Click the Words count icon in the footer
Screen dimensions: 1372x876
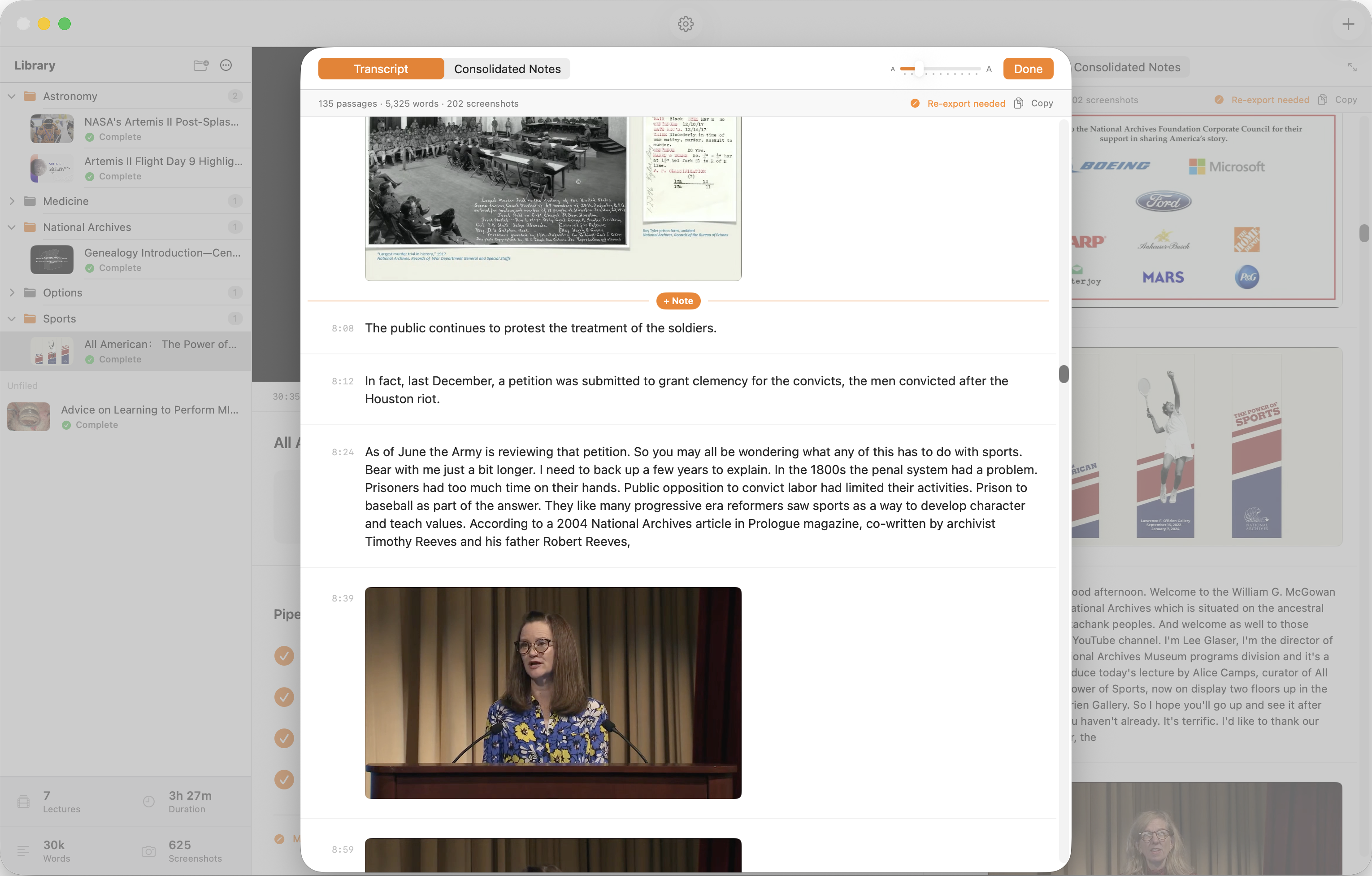coord(23,851)
